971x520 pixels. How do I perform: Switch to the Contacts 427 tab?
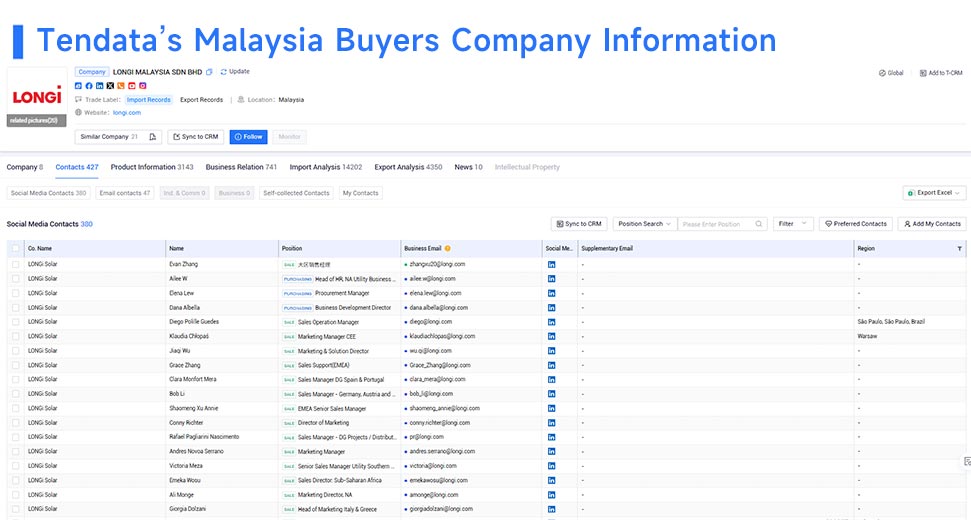click(x=77, y=167)
